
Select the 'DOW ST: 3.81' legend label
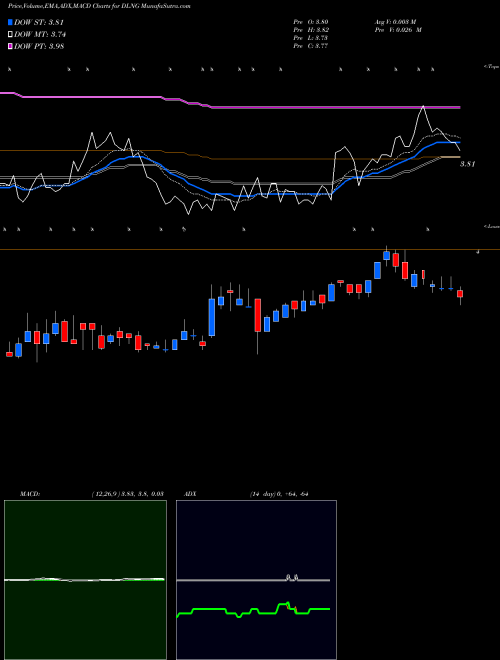39,22
